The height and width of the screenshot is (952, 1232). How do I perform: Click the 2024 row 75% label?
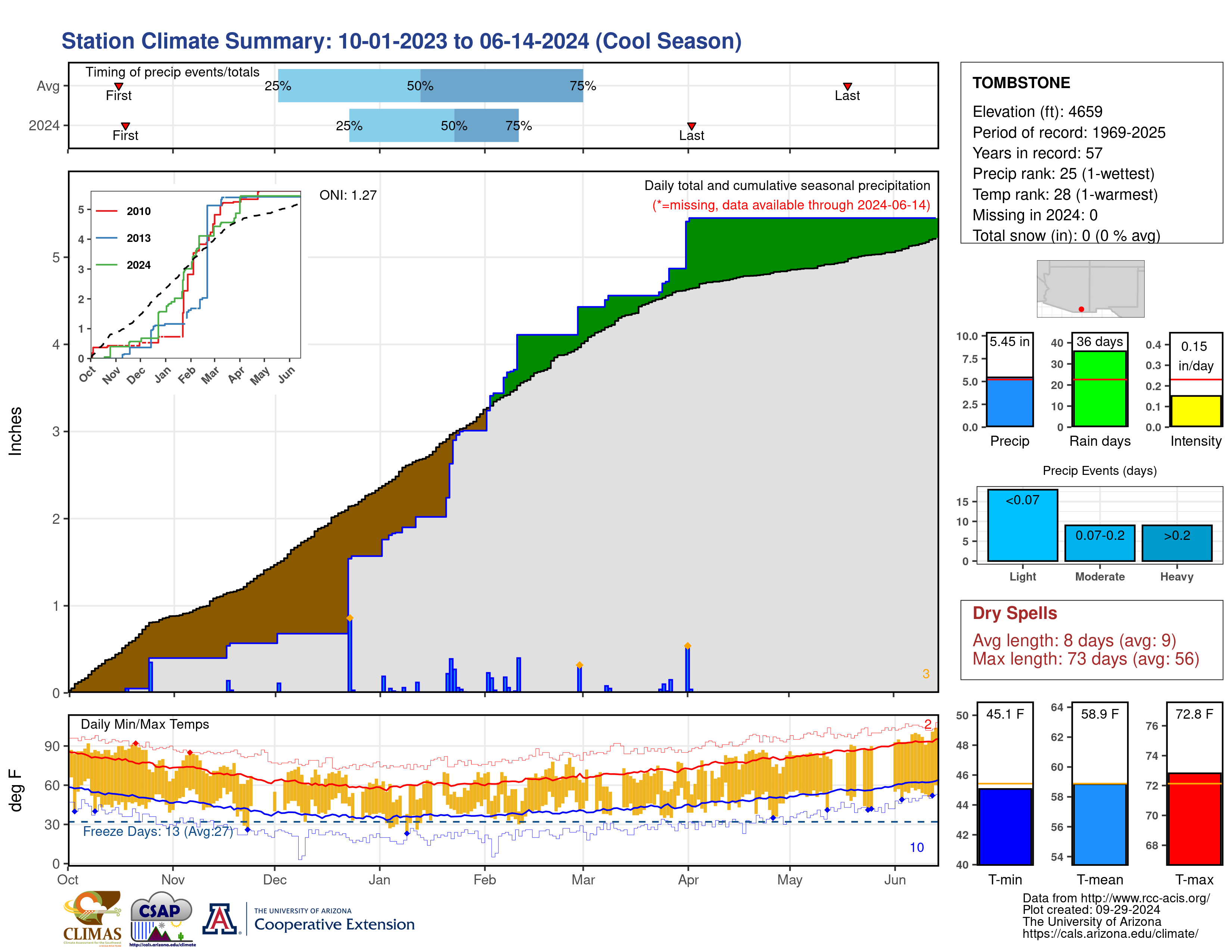[x=519, y=126]
